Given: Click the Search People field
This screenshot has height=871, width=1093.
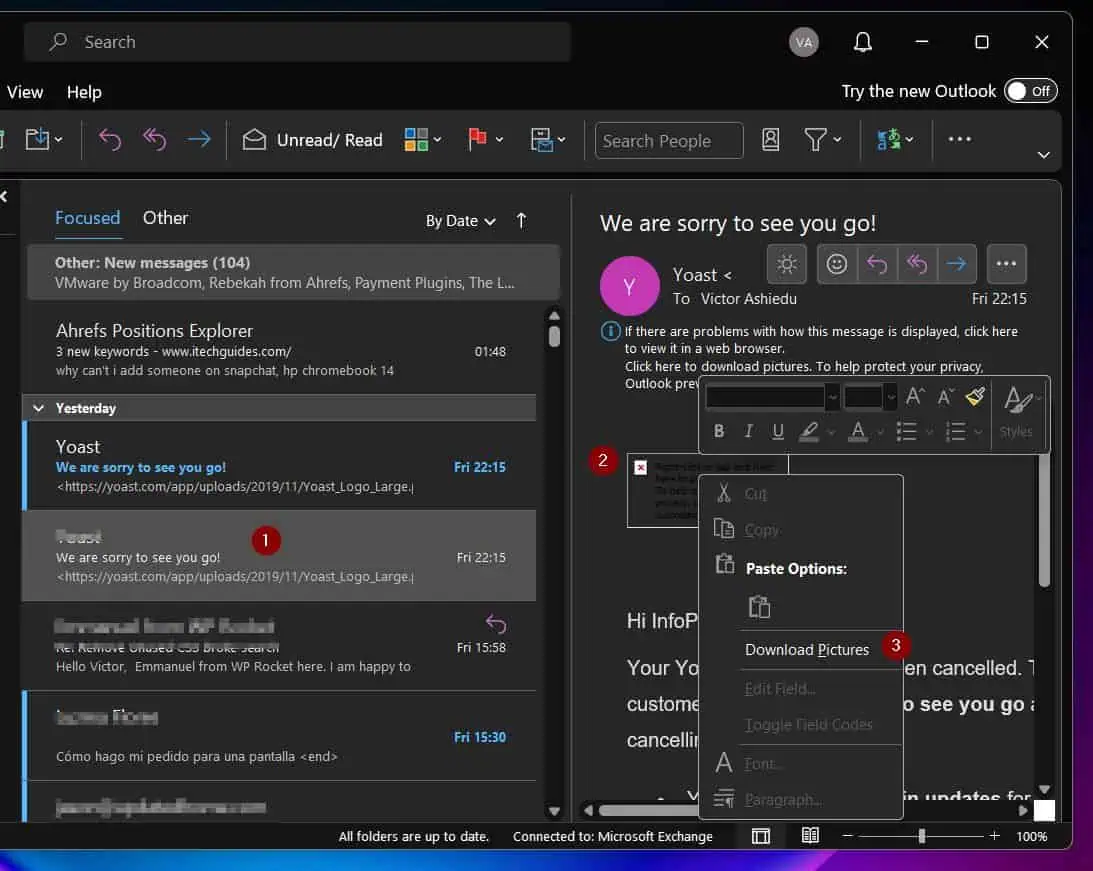Looking at the screenshot, I should click(x=668, y=141).
